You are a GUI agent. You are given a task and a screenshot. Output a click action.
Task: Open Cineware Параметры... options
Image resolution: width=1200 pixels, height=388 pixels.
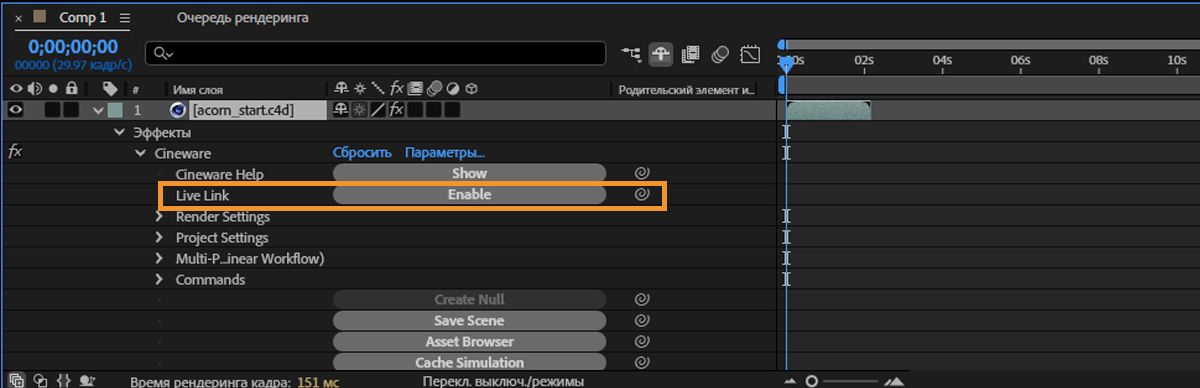(x=445, y=153)
